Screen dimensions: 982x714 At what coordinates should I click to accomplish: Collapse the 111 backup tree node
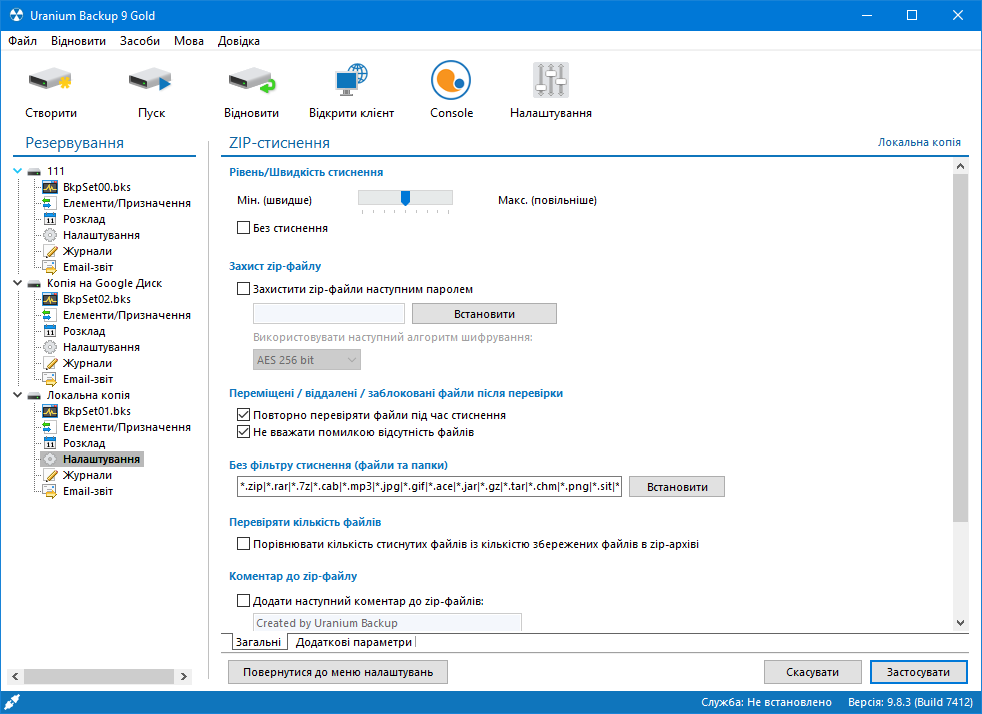pos(18,171)
